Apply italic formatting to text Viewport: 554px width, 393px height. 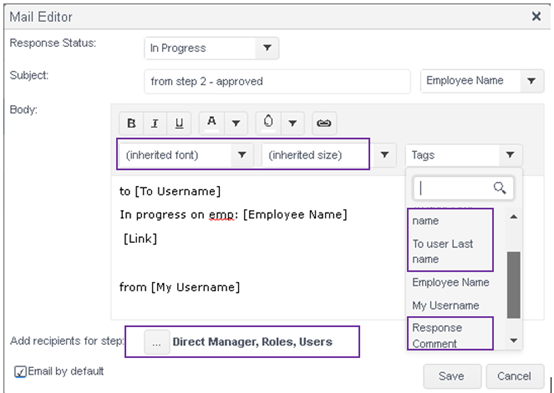coord(155,123)
